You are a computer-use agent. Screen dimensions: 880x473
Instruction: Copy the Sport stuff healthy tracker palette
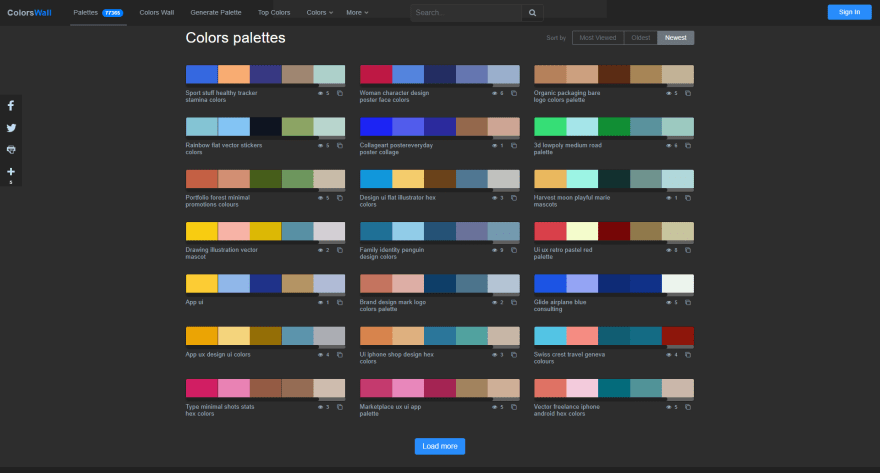coord(340,93)
